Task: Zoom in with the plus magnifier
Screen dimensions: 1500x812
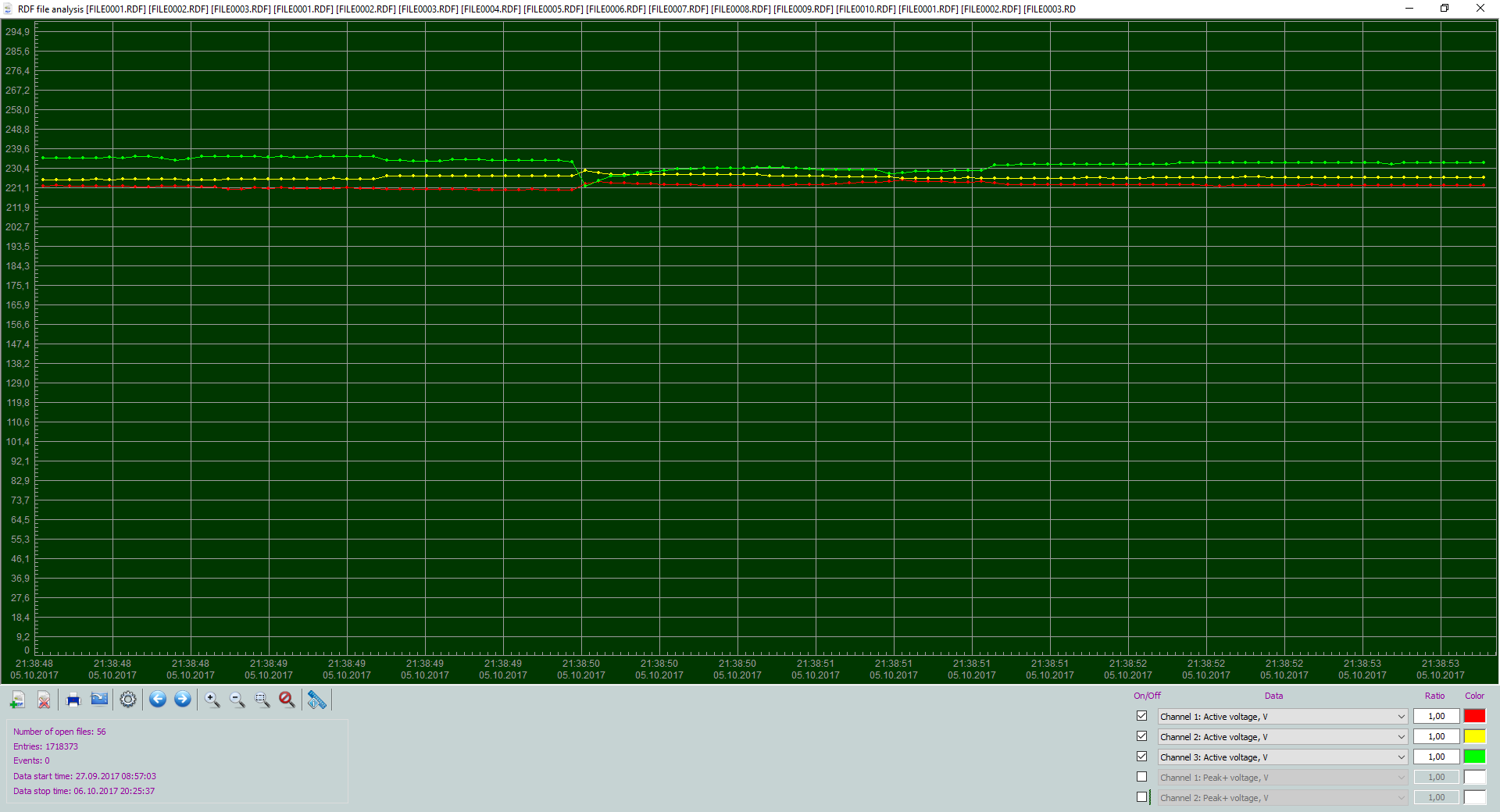Action: tap(212, 700)
